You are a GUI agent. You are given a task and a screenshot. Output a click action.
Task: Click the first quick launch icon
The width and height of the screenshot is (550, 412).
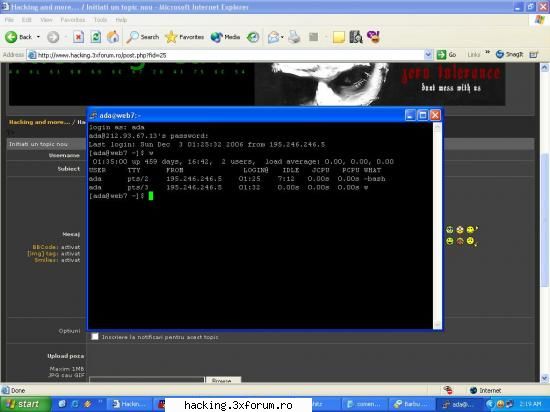(62, 404)
